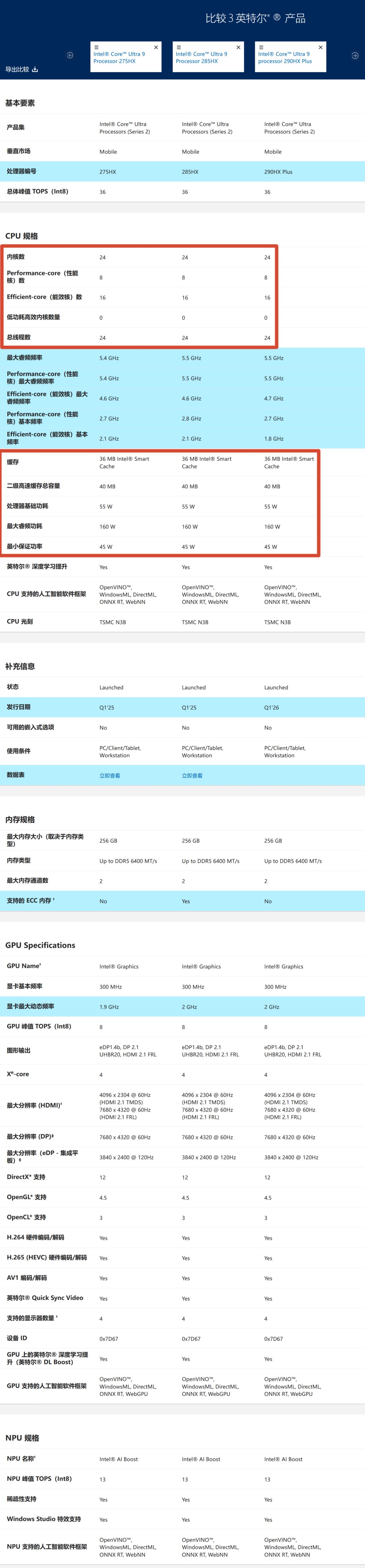Click the 最大分辨率 (HDMI) row label
This screenshot has height=1568, width=365.
point(34,1105)
